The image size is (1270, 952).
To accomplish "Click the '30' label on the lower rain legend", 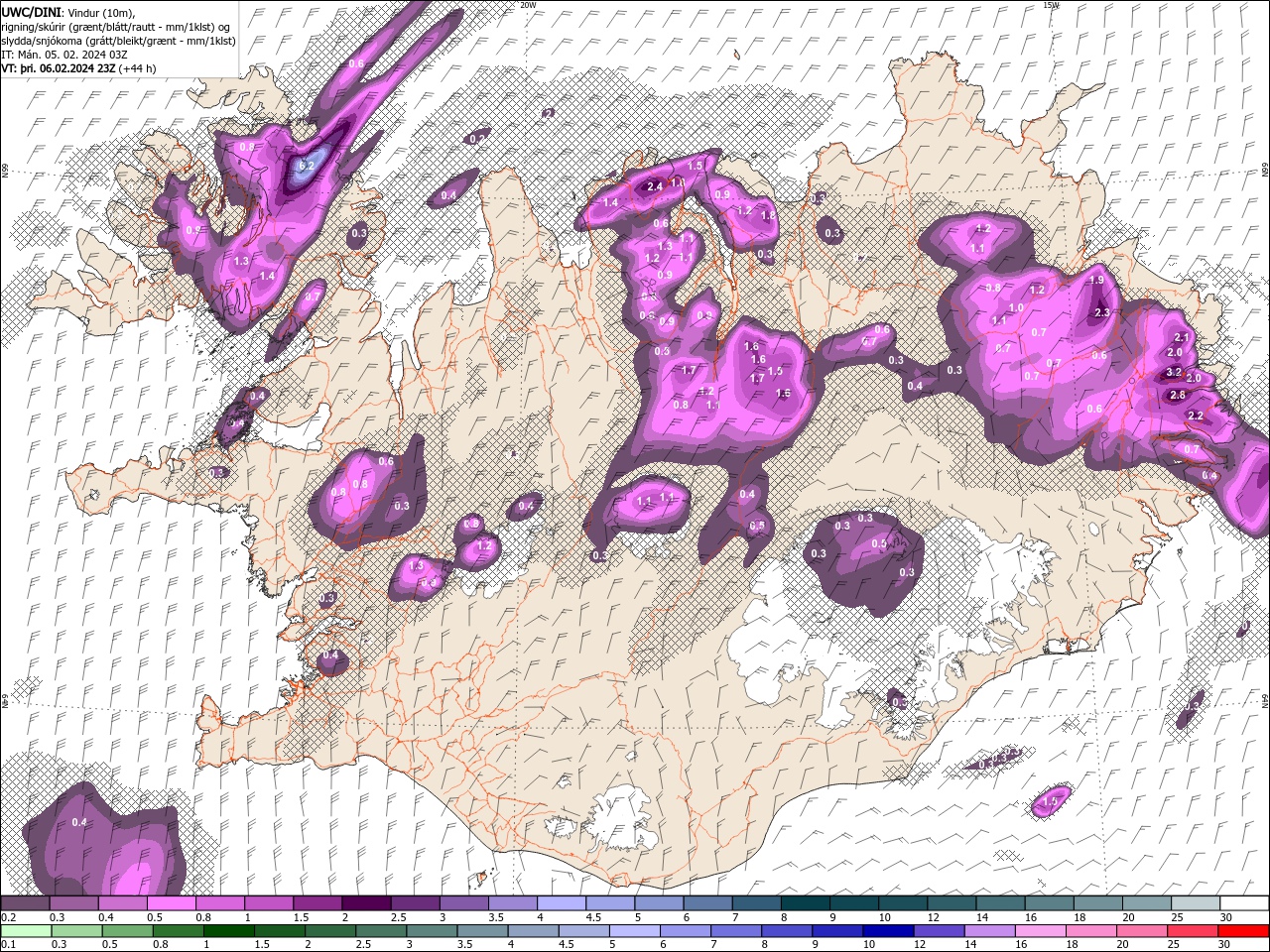I will 1224,944.
